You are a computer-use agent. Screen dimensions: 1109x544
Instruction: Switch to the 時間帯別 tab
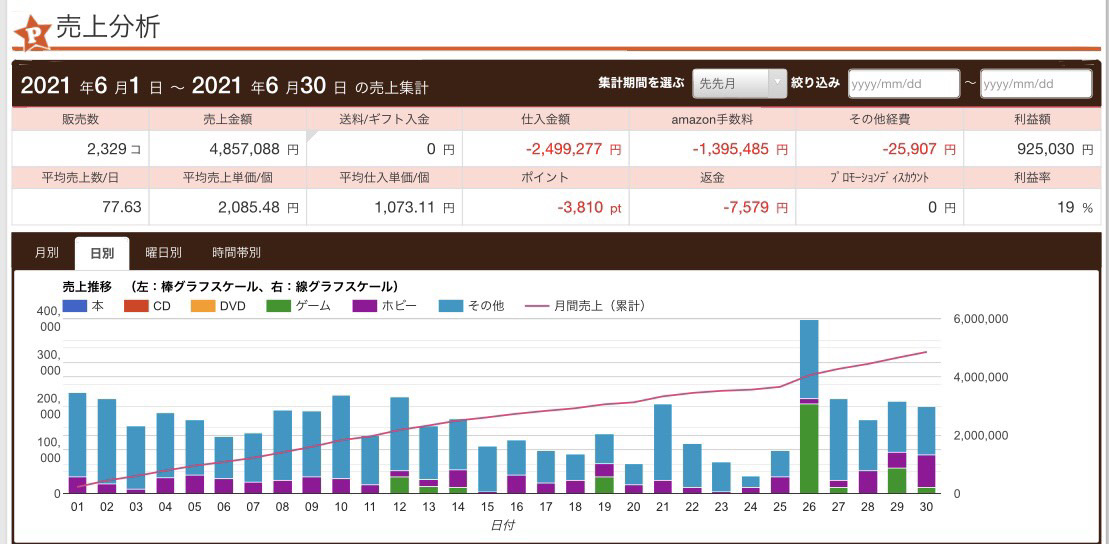[236, 253]
